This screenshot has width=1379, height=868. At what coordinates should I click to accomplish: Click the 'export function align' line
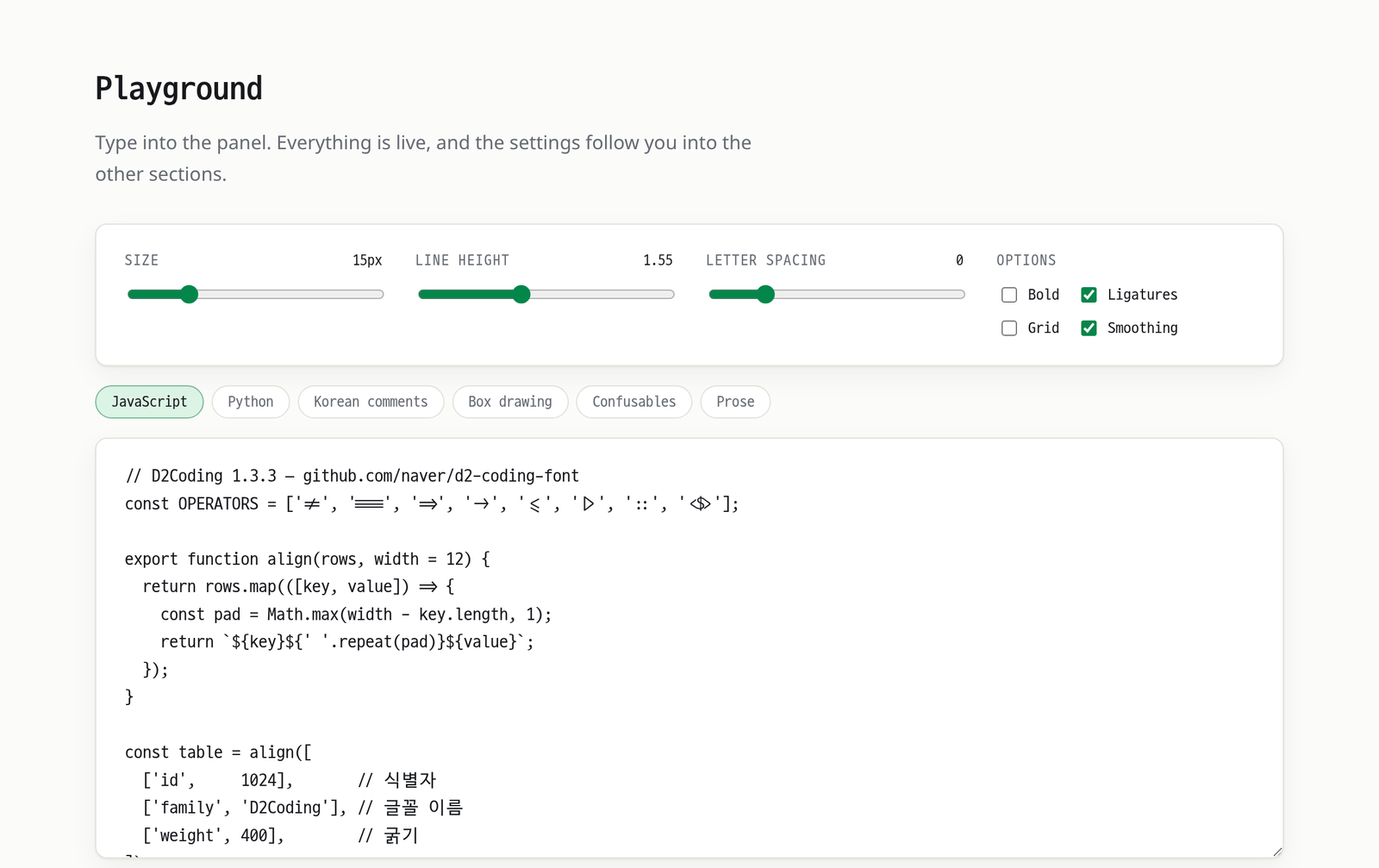(308, 559)
